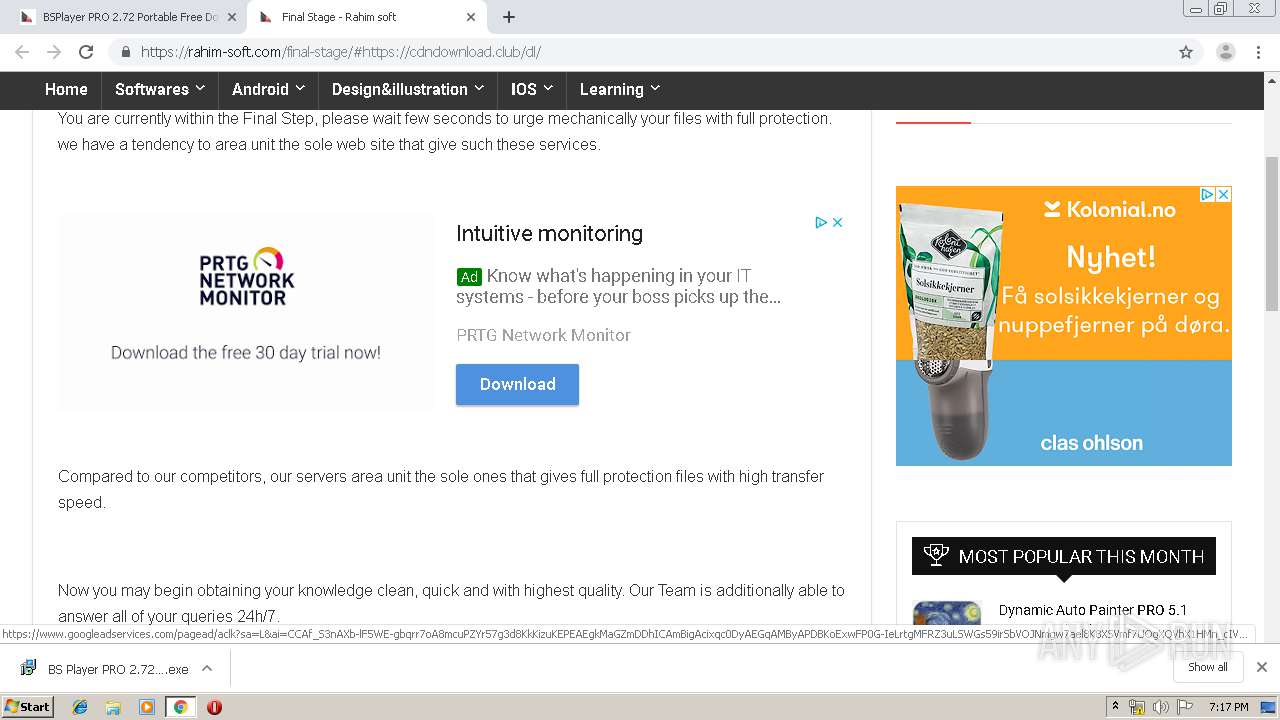Expand the Softwares menu
The width and height of the screenshot is (1280, 720).
pyautogui.click(x=160, y=89)
